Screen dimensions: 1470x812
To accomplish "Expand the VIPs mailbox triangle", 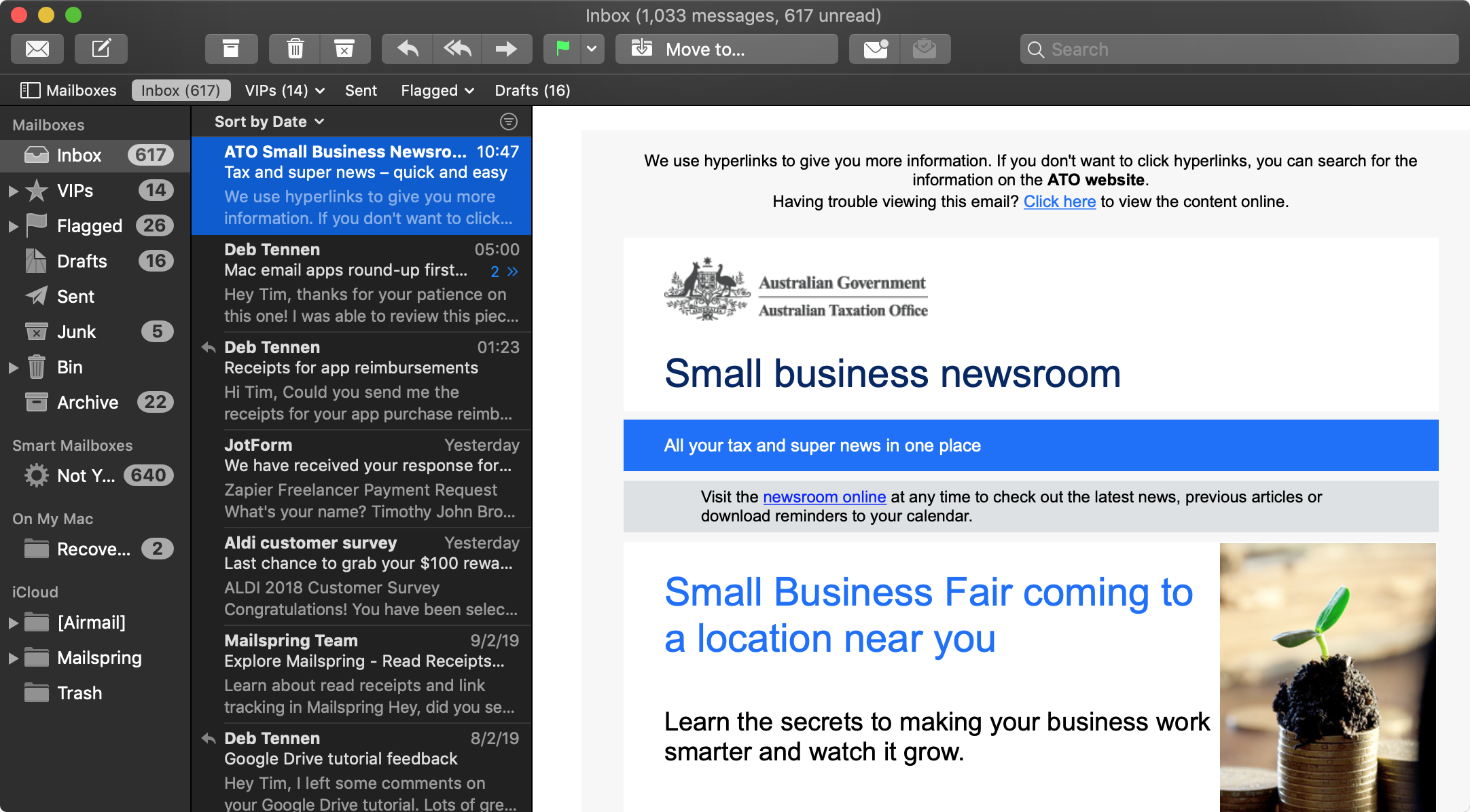I will [x=13, y=191].
